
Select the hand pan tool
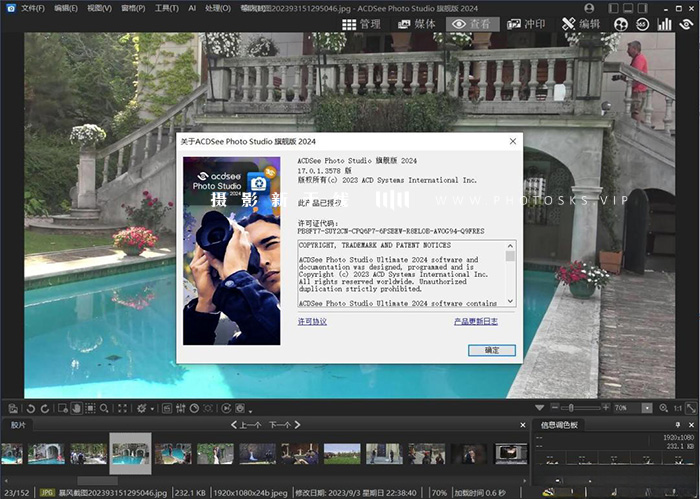click(76, 408)
